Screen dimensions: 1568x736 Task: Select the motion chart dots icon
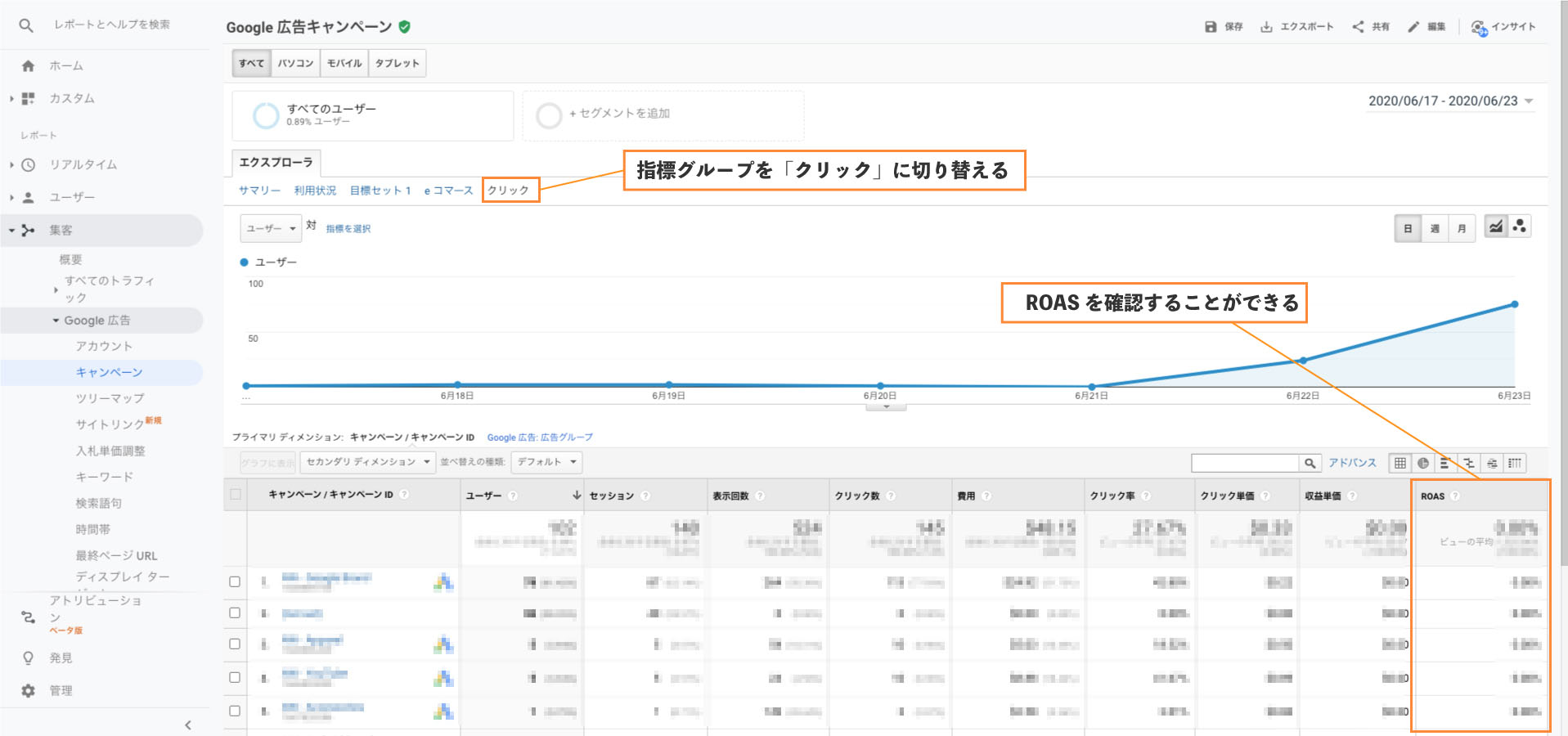[x=1520, y=227]
